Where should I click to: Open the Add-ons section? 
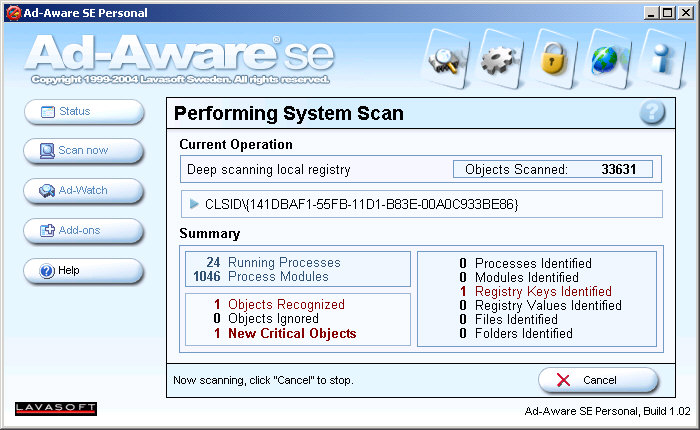click(84, 230)
